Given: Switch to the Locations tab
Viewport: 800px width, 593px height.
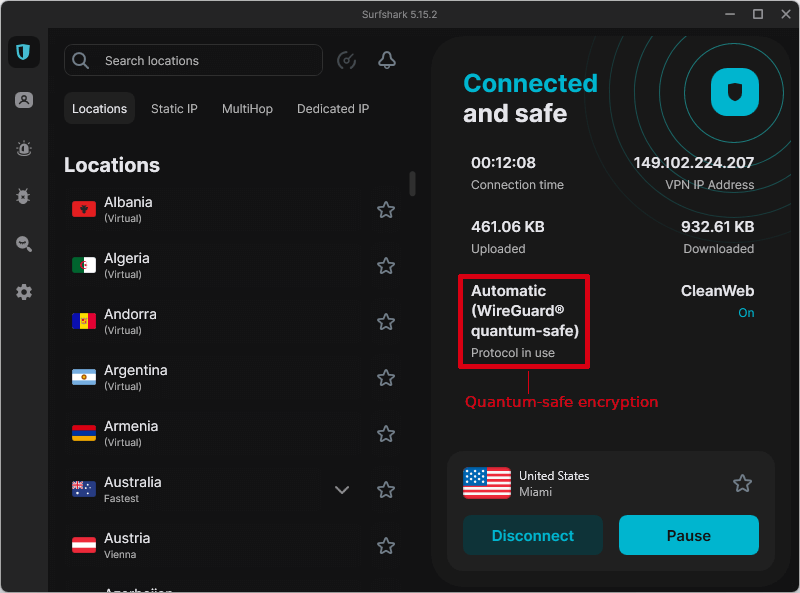Looking at the screenshot, I should 99,108.
